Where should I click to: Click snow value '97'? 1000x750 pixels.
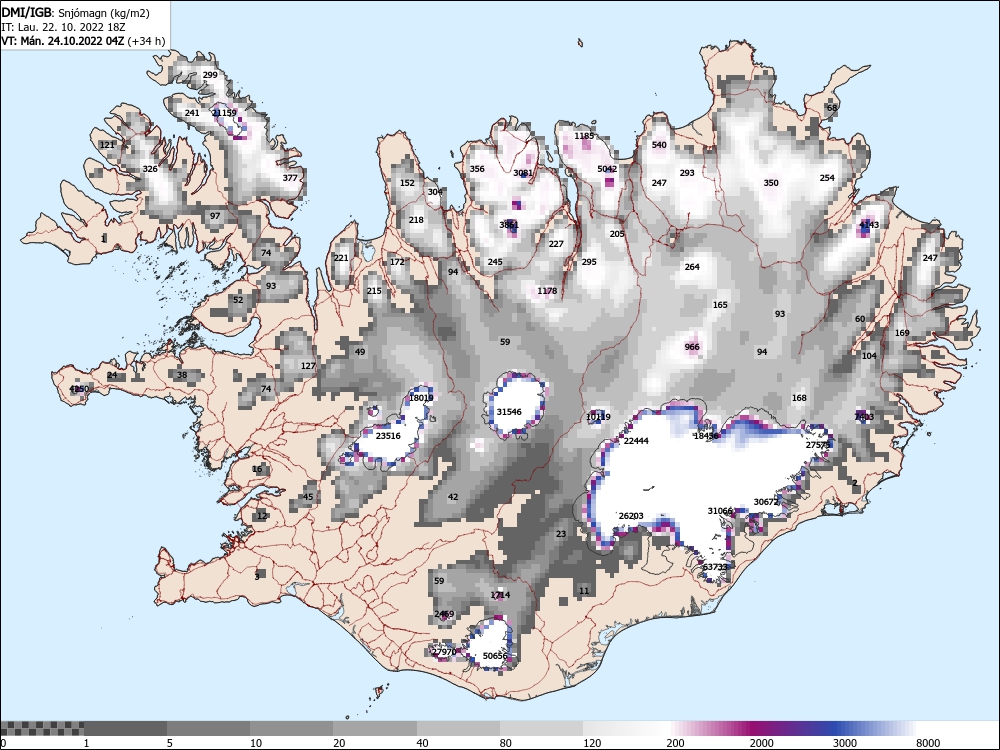click(215, 216)
